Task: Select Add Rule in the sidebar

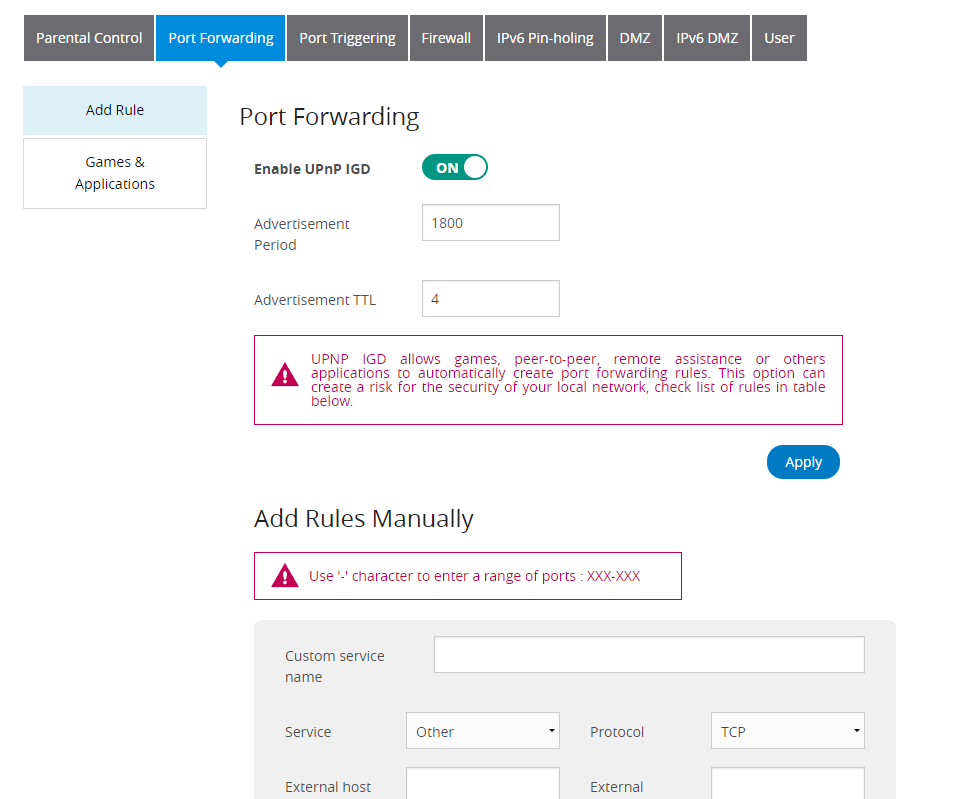Action: click(x=114, y=111)
